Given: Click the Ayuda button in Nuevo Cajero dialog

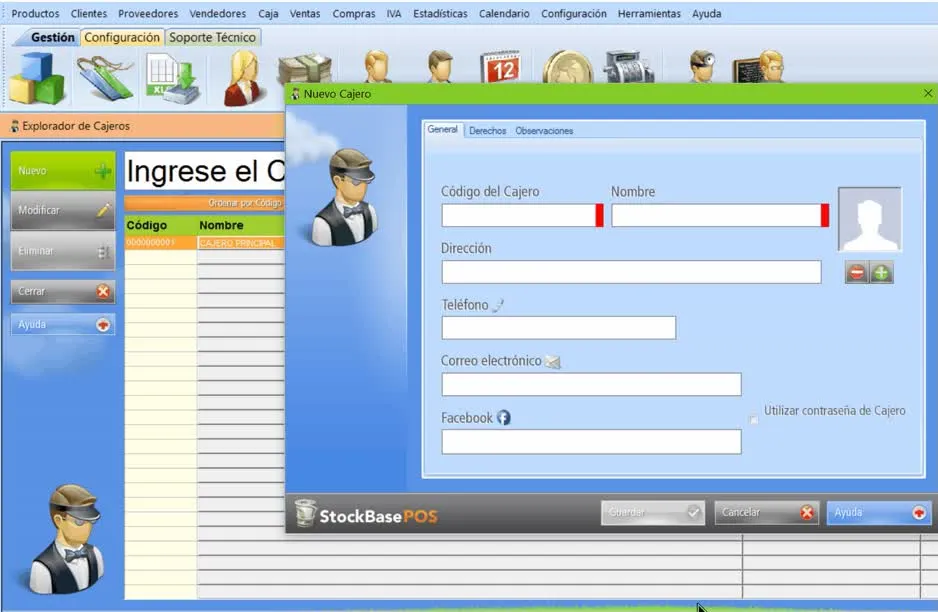Looking at the screenshot, I should click(879, 513).
